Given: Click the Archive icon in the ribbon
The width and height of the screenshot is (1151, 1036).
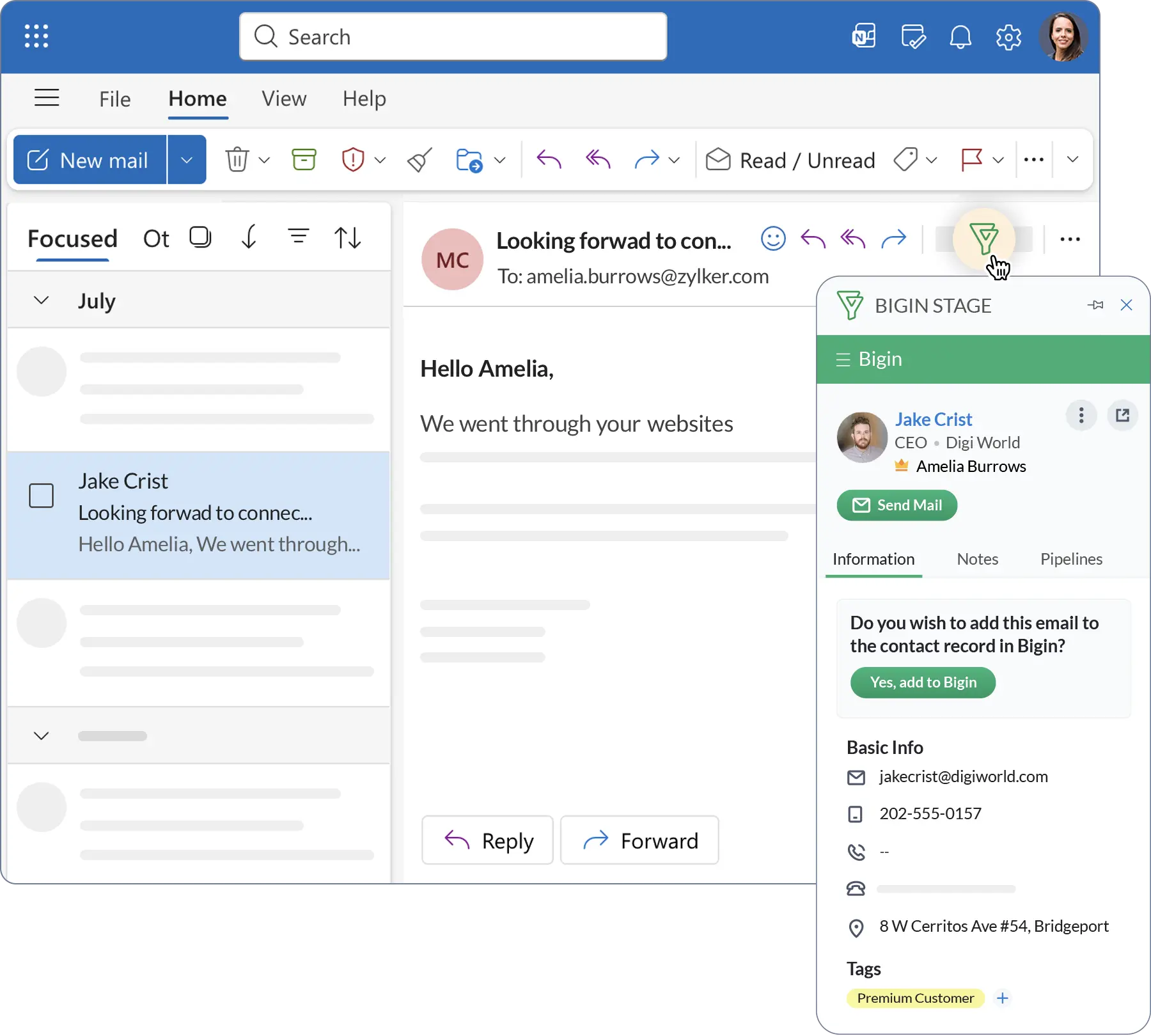Looking at the screenshot, I should tap(304, 160).
